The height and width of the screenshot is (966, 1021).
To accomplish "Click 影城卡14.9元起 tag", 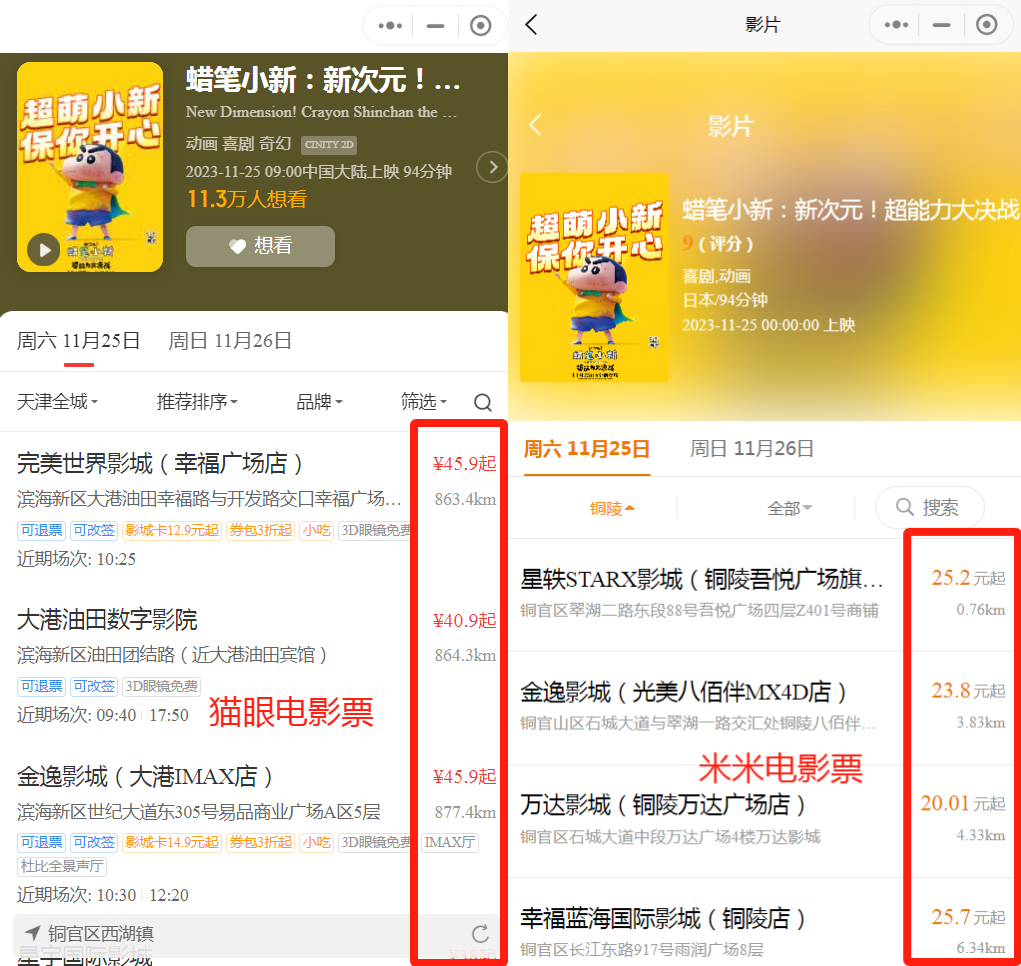I will point(172,842).
